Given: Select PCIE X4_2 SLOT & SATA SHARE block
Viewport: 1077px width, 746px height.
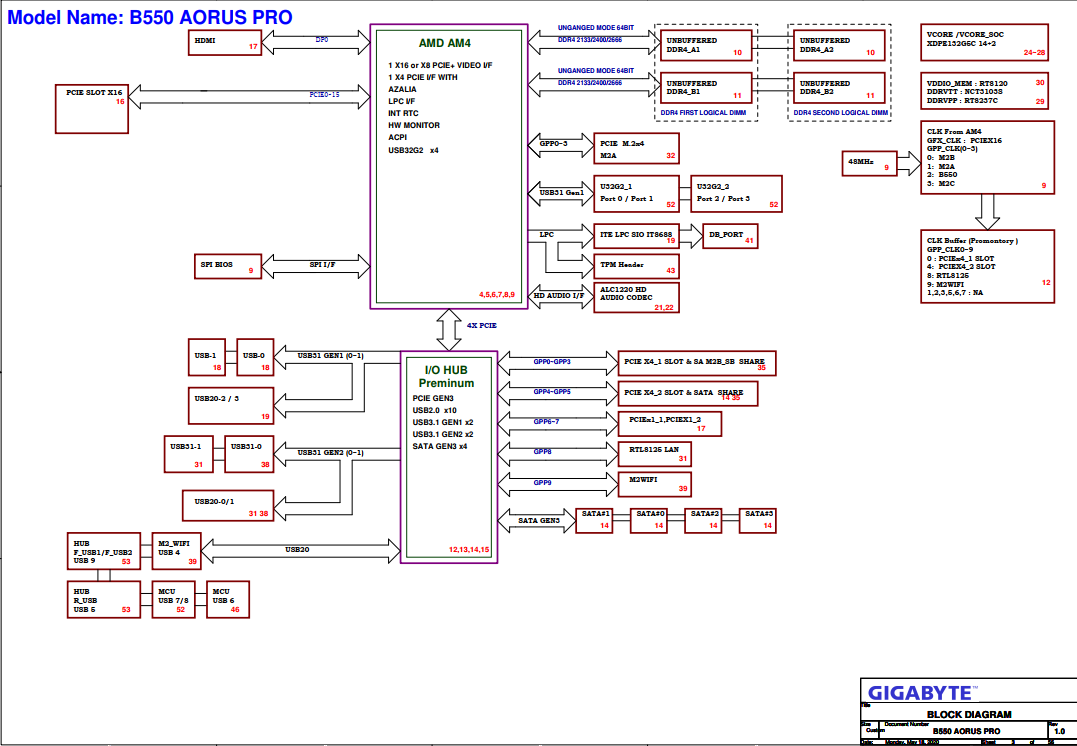Looking at the screenshot, I should (688, 394).
